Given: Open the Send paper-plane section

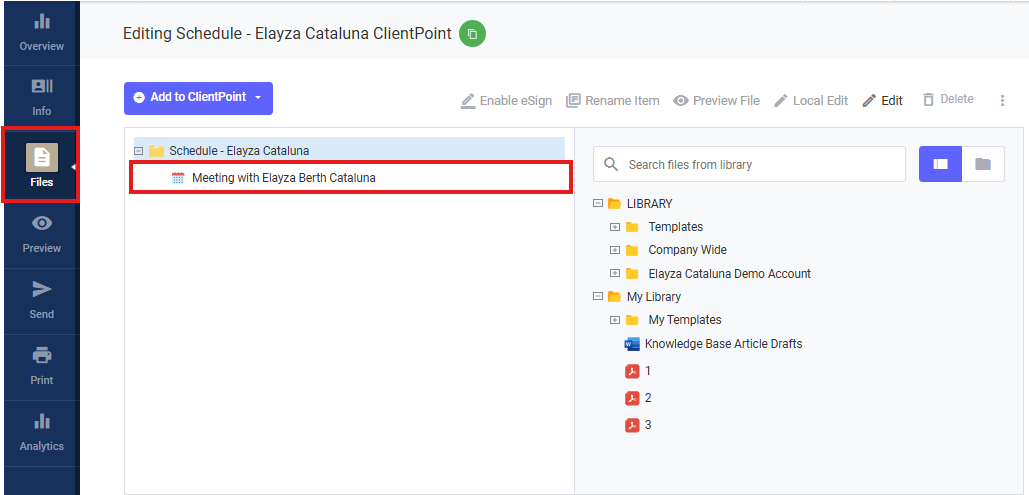Looking at the screenshot, I should pyautogui.click(x=41, y=300).
